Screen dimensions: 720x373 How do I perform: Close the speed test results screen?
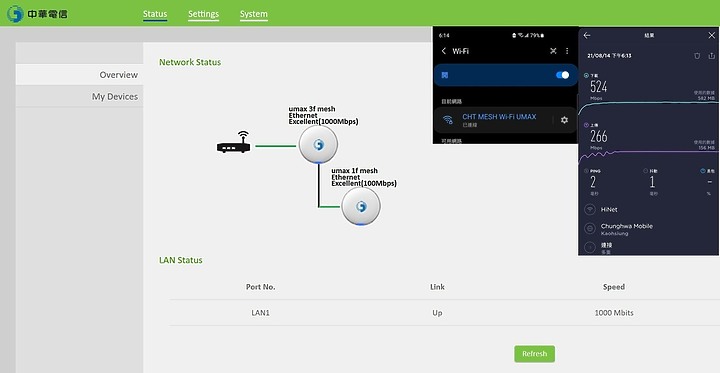pyautogui.click(x=712, y=35)
